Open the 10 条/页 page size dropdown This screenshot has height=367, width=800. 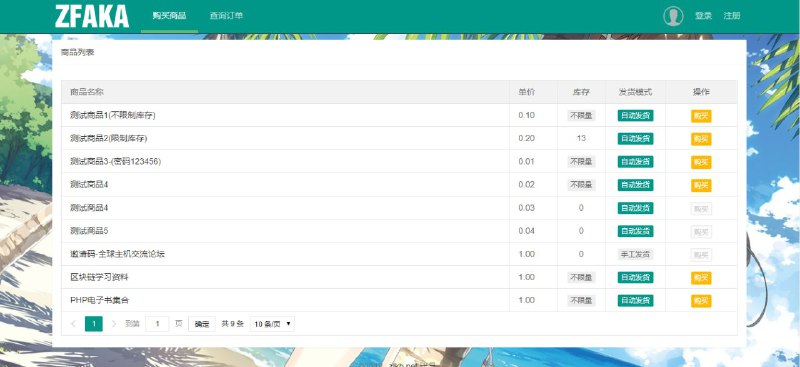pos(272,324)
